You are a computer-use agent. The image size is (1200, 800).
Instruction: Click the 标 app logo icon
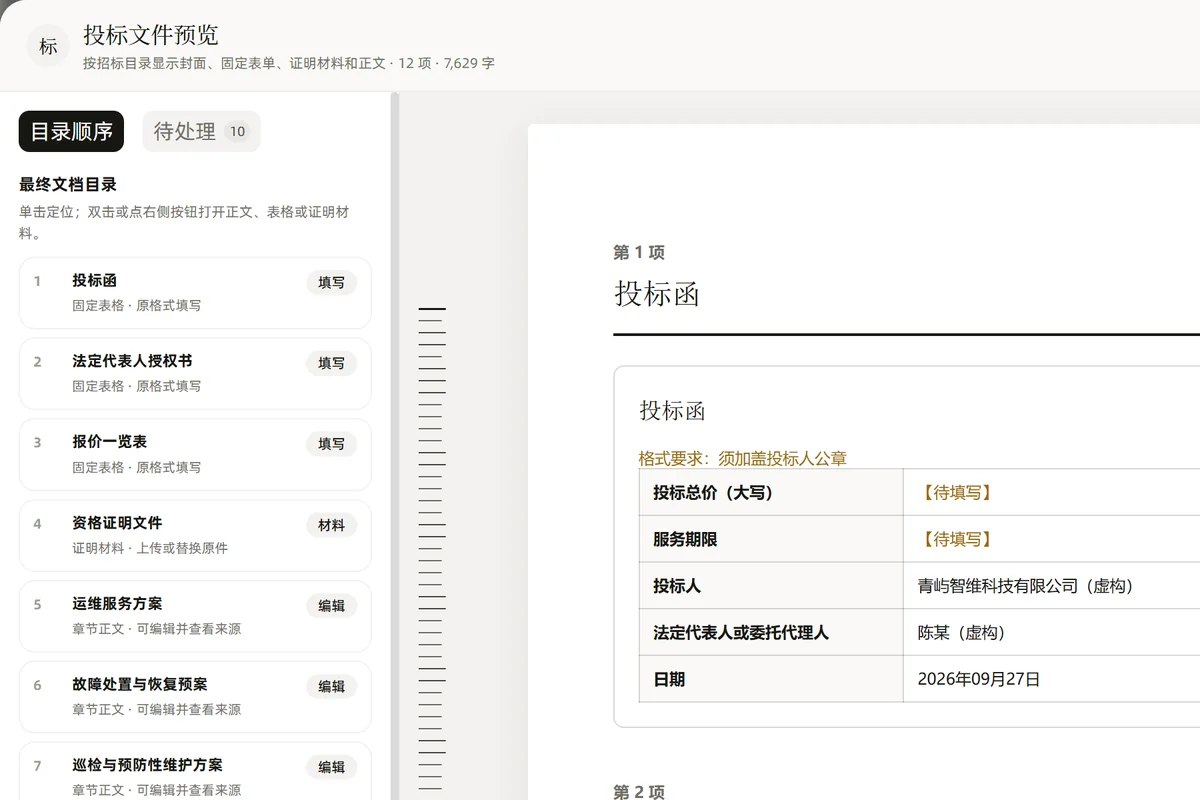[x=48, y=46]
